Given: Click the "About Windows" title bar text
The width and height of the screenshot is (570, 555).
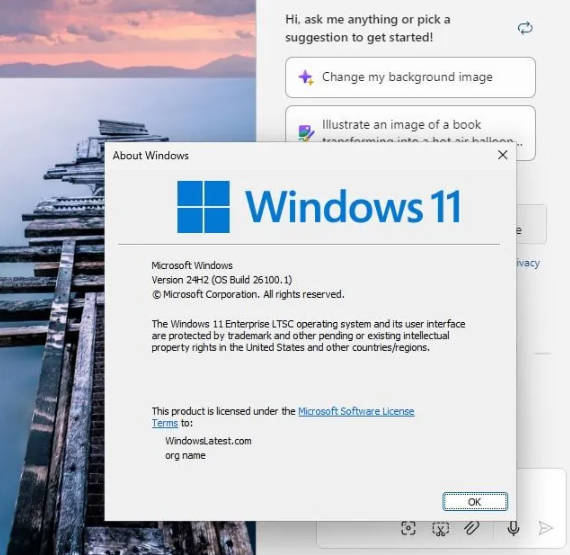Looking at the screenshot, I should pos(150,156).
